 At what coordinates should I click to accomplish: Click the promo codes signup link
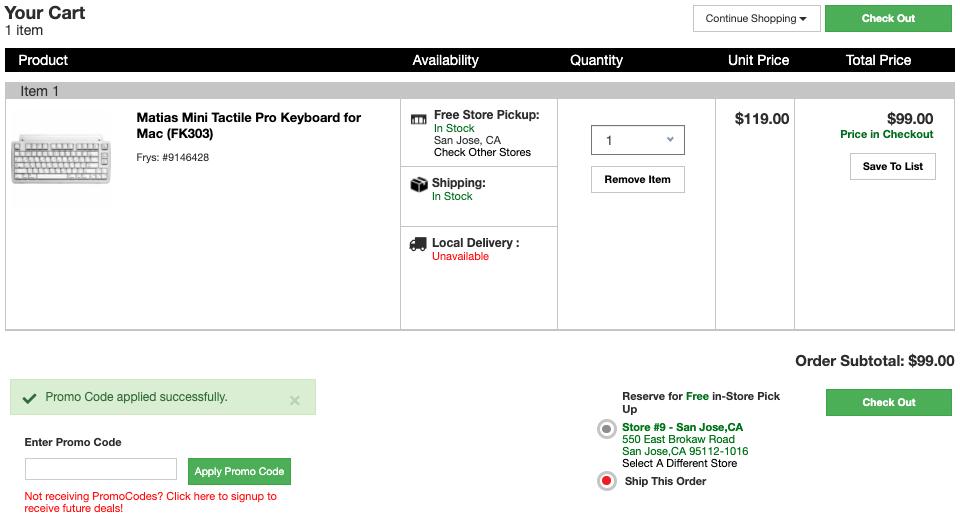coord(150,502)
